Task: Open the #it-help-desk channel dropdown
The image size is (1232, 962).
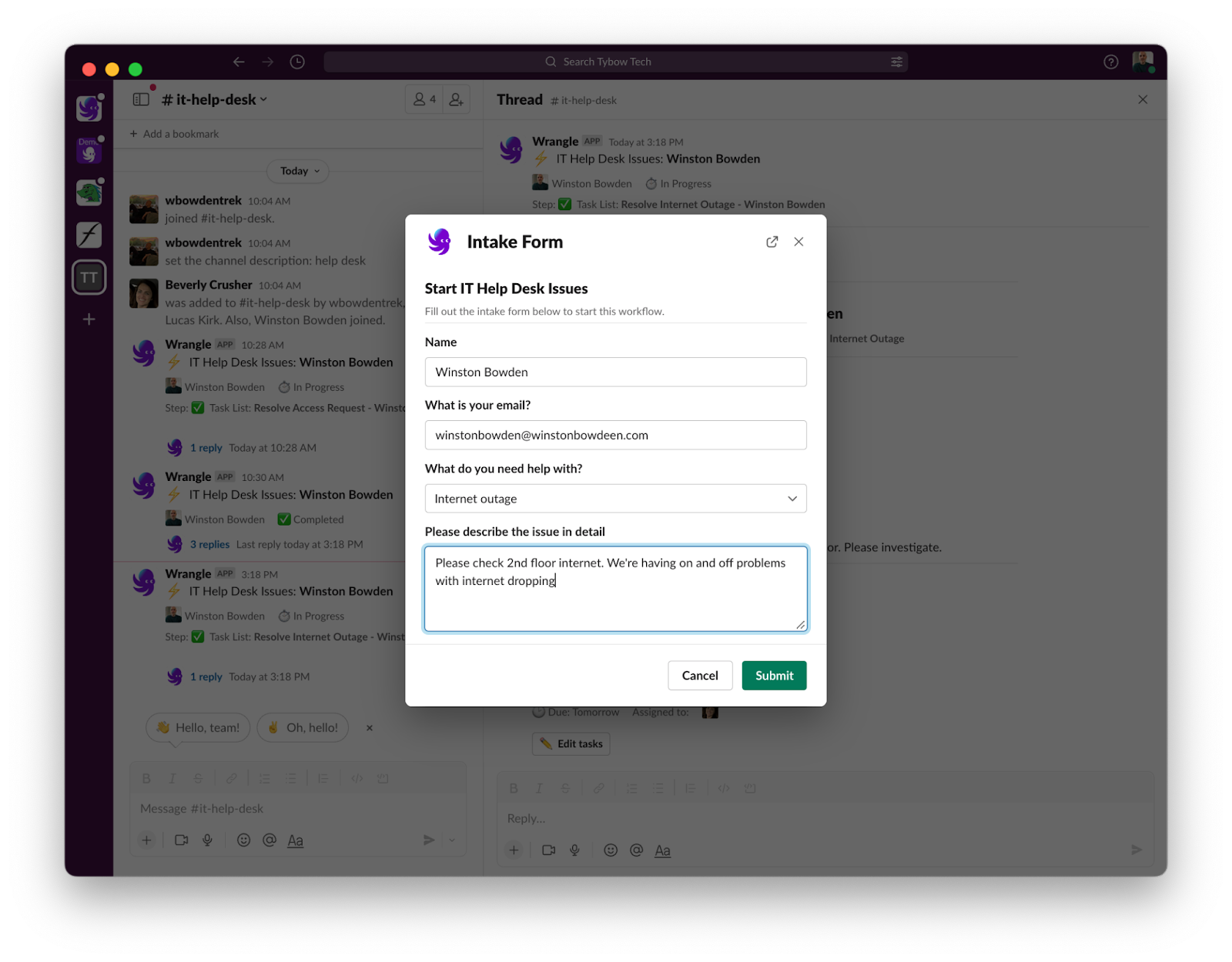Action: 214,99
